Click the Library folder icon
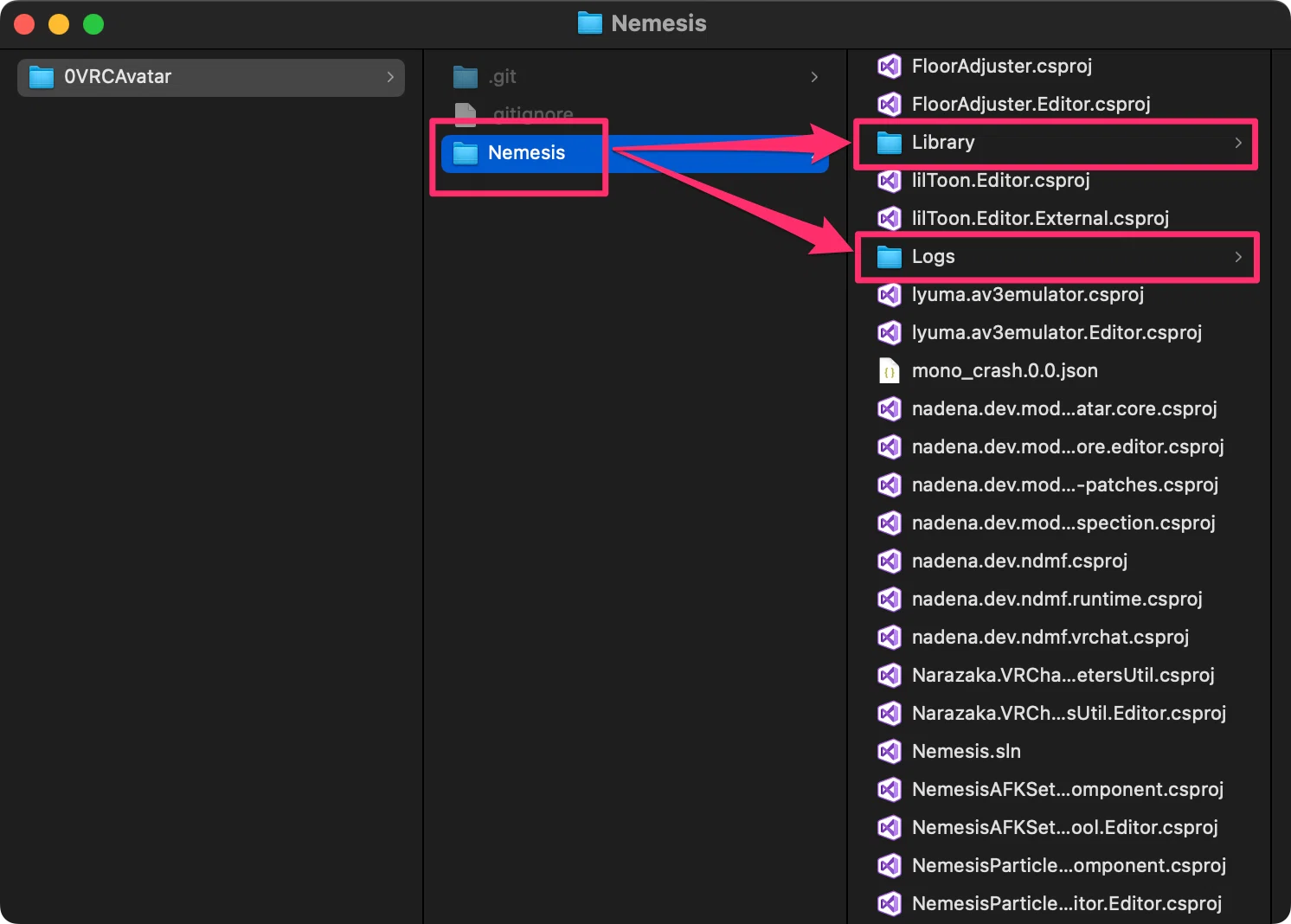Image resolution: width=1291 pixels, height=924 pixels. pos(890,142)
